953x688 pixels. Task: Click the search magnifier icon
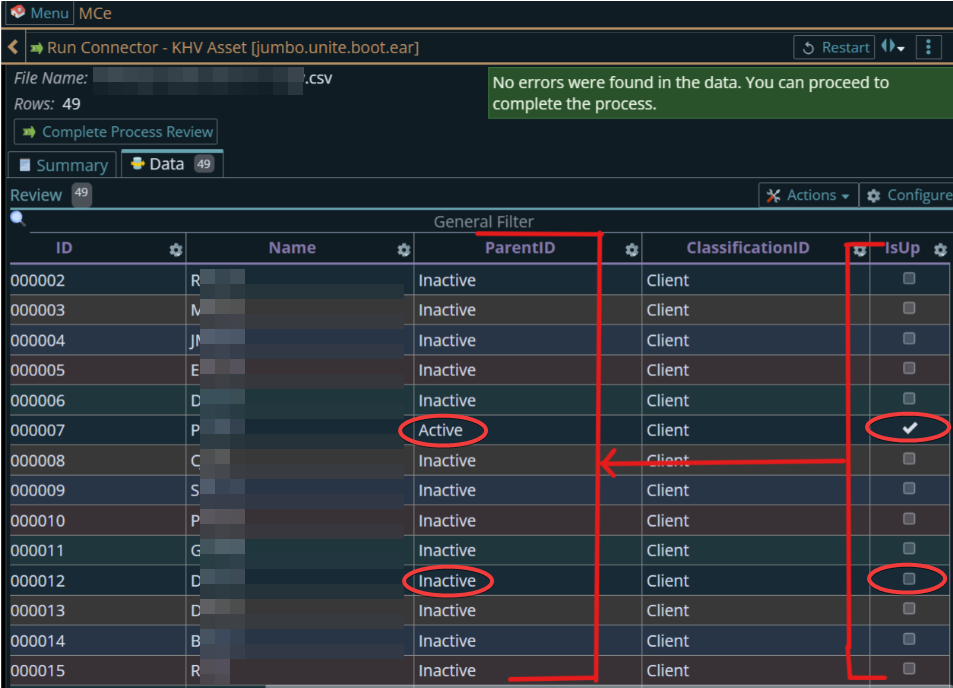click(x=18, y=218)
